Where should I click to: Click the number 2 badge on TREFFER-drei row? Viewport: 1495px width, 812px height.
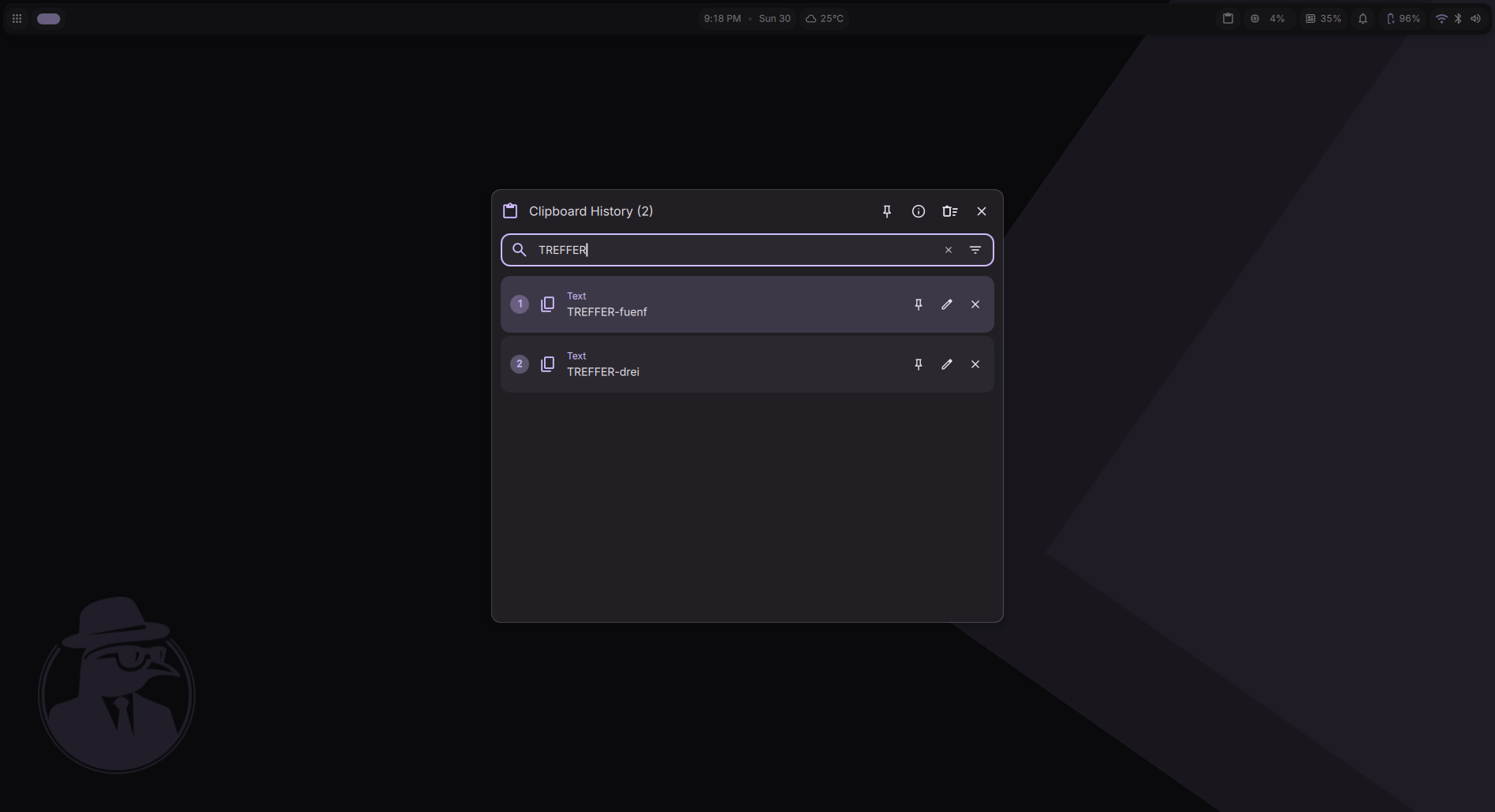point(520,364)
